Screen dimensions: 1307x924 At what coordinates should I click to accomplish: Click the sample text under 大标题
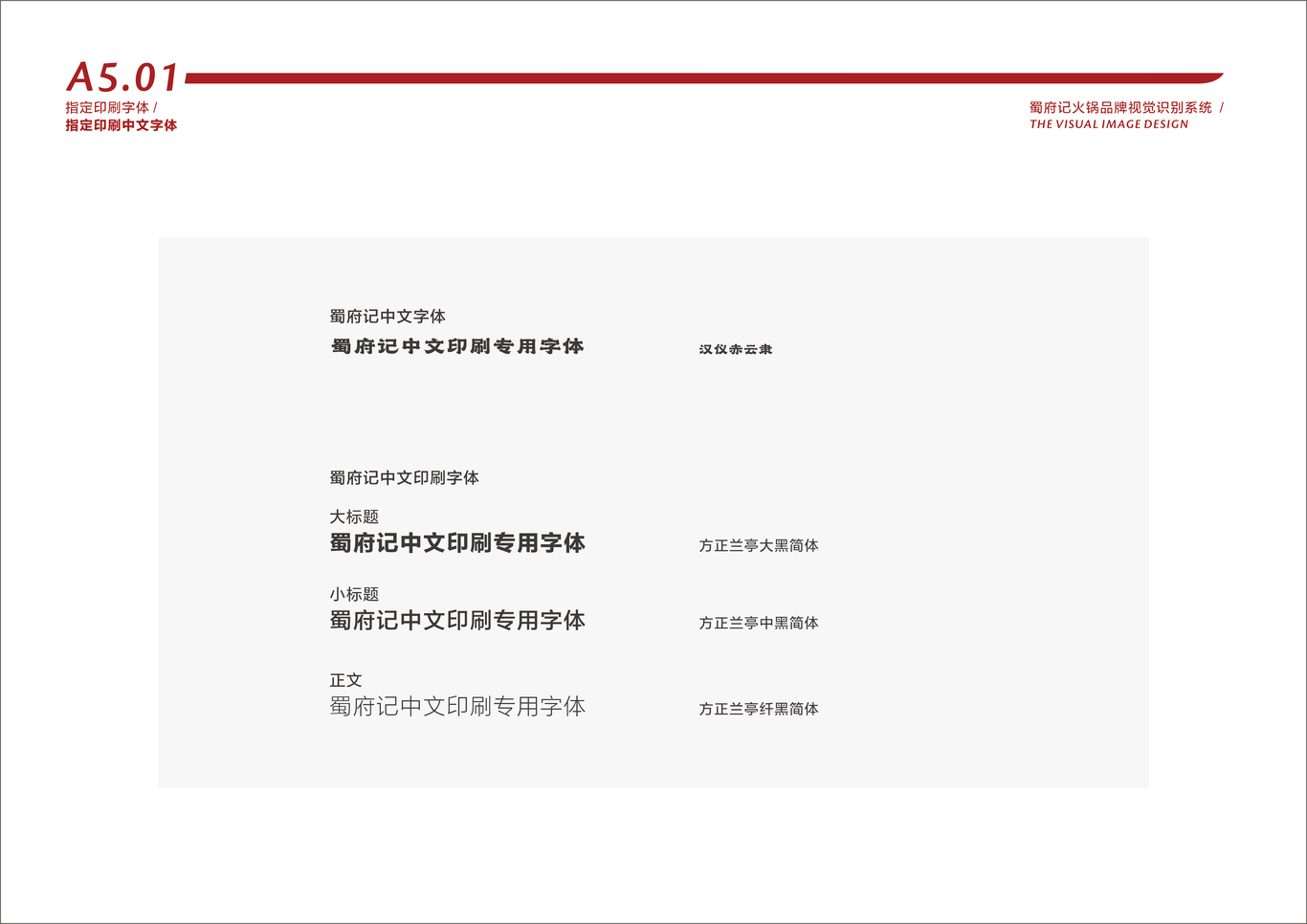click(x=457, y=543)
